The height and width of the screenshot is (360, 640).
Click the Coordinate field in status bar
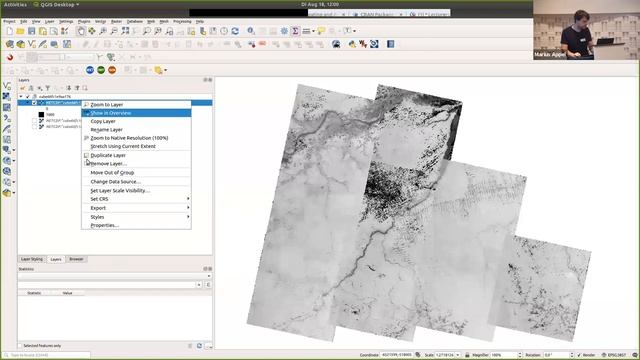click(x=397, y=355)
